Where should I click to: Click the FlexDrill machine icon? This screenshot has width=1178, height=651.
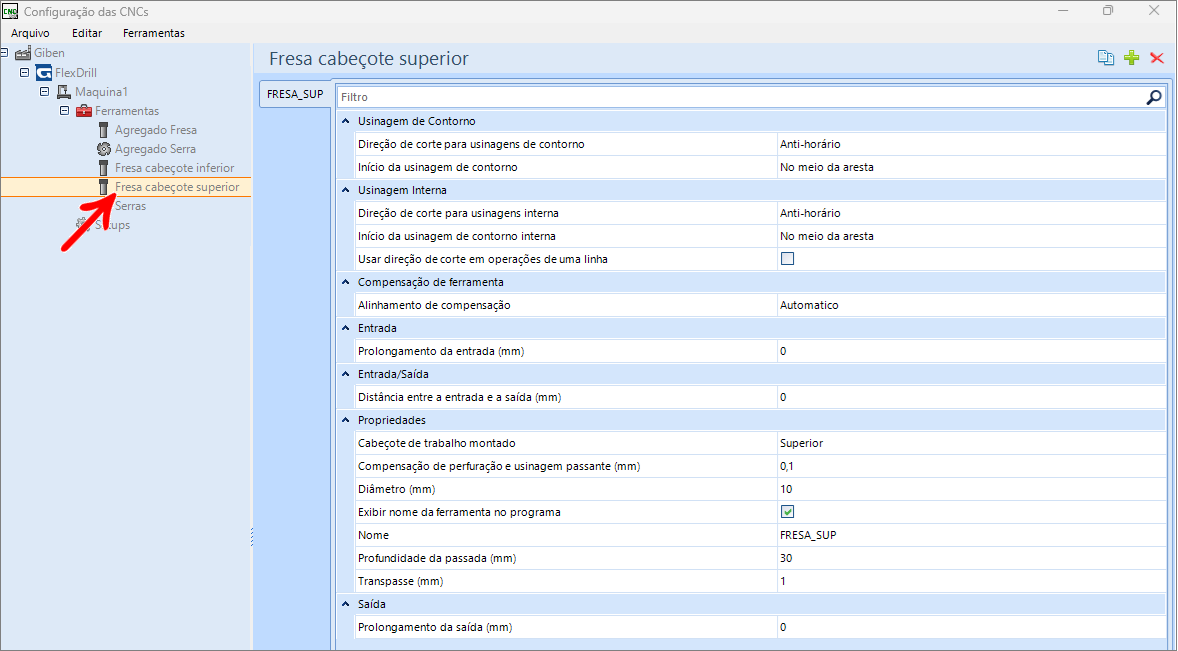pyautogui.click(x=43, y=73)
